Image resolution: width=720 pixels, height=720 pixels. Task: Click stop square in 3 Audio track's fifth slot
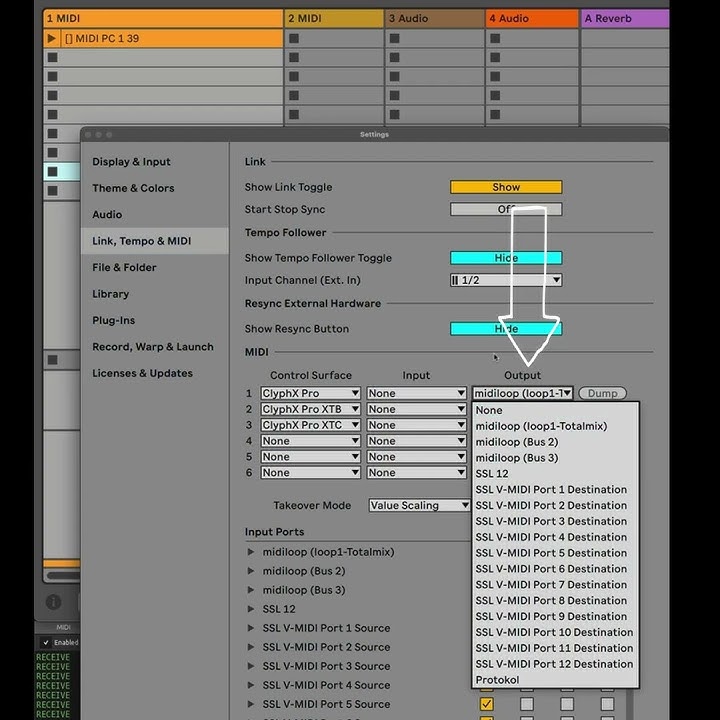pyautogui.click(x=394, y=114)
